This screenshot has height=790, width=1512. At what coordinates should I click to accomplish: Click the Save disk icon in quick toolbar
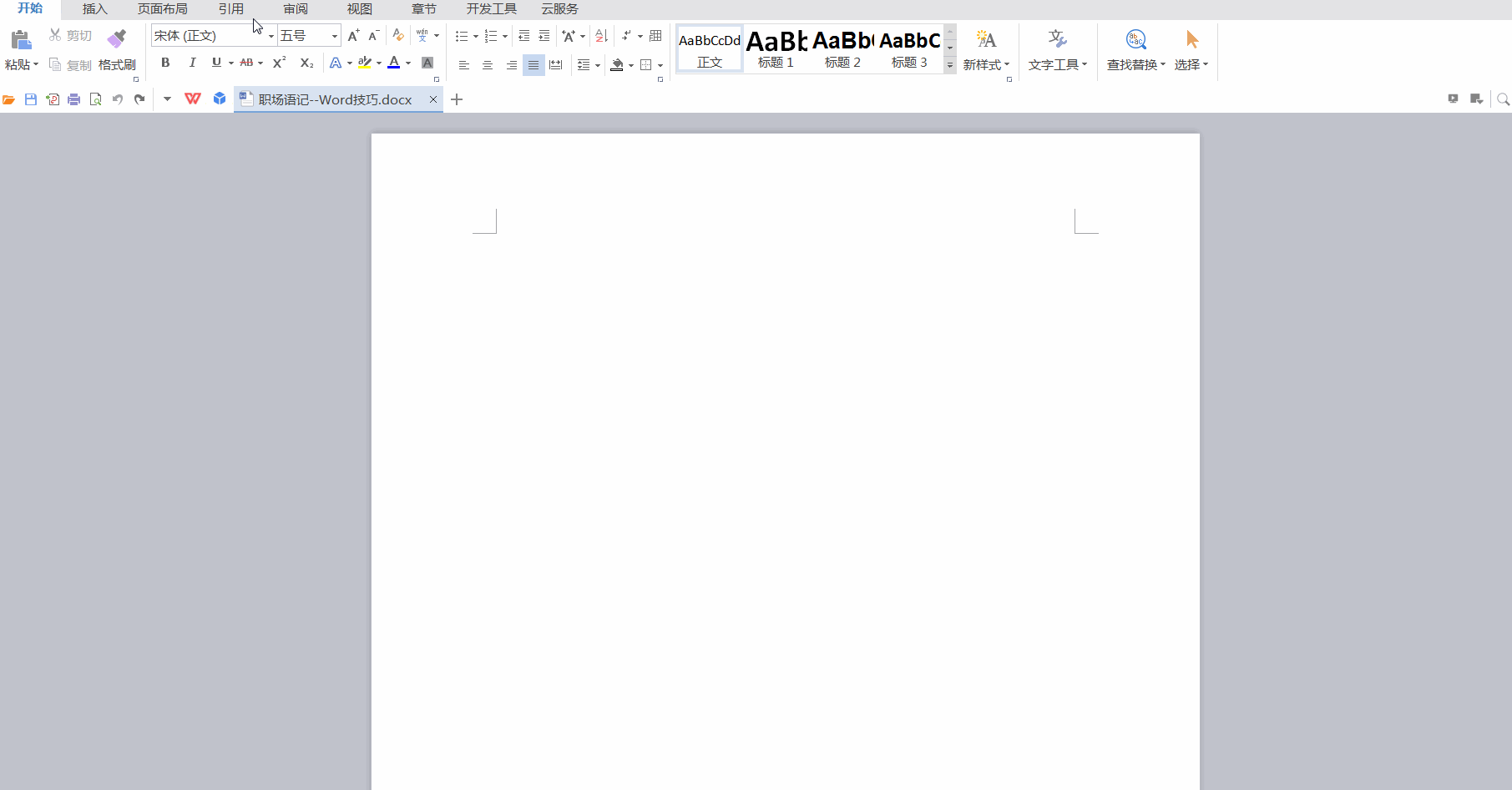point(31,99)
